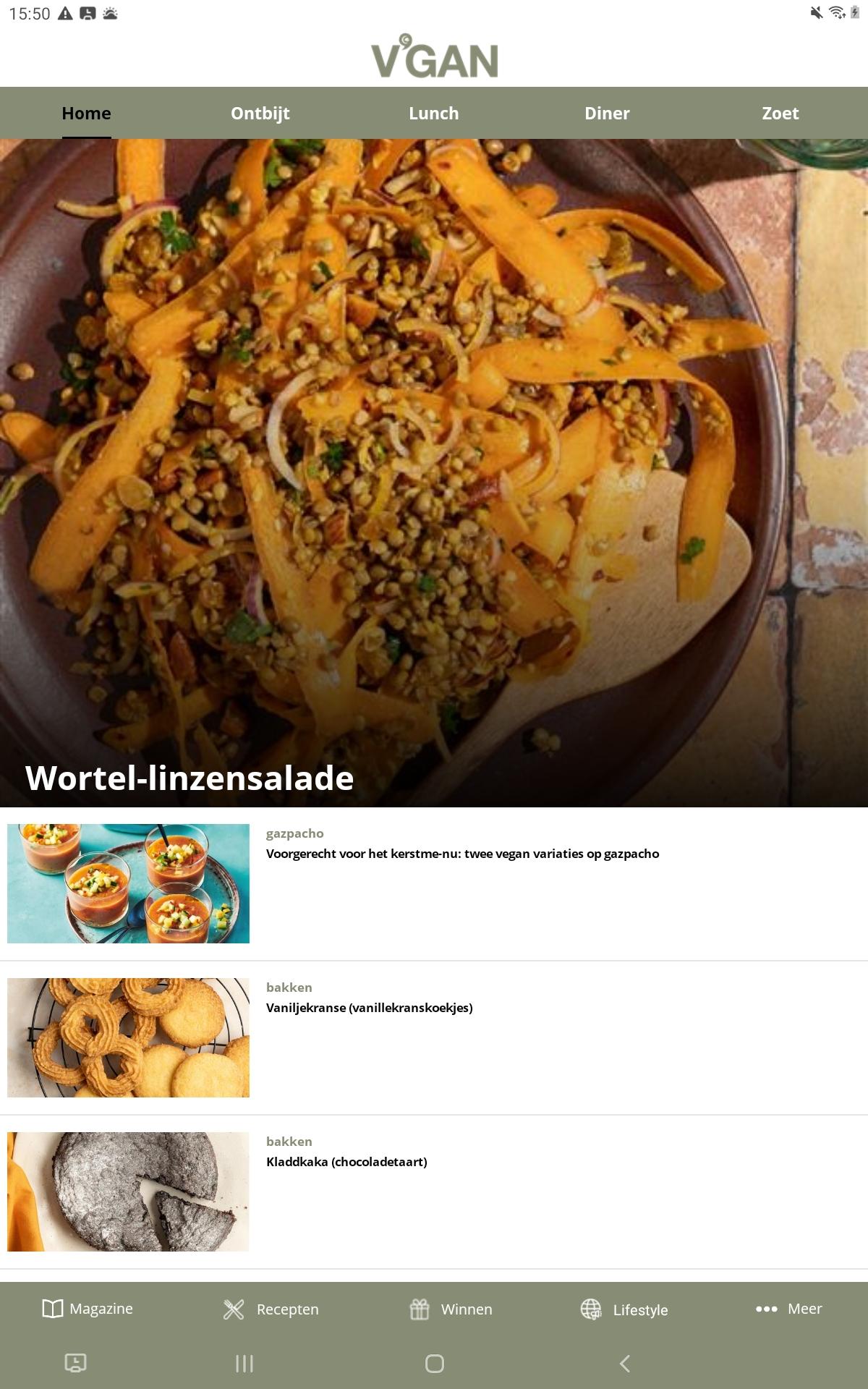Switch to the Ontbijt tab
This screenshot has height=1389, width=868.
click(x=260, y=113)
